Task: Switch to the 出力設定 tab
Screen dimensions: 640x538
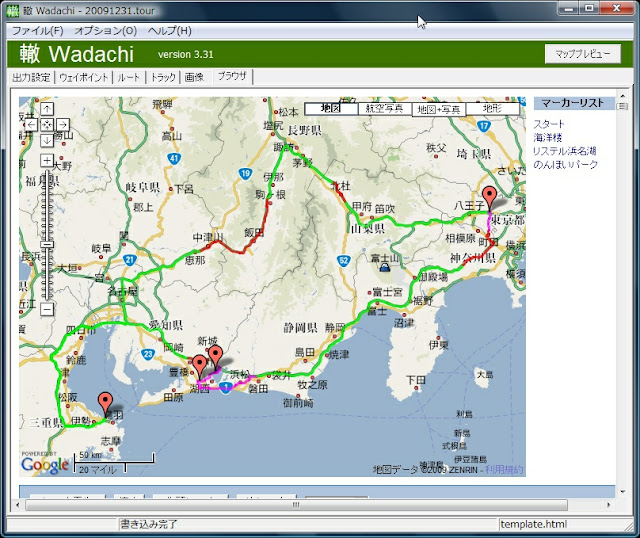Action: 31,77
